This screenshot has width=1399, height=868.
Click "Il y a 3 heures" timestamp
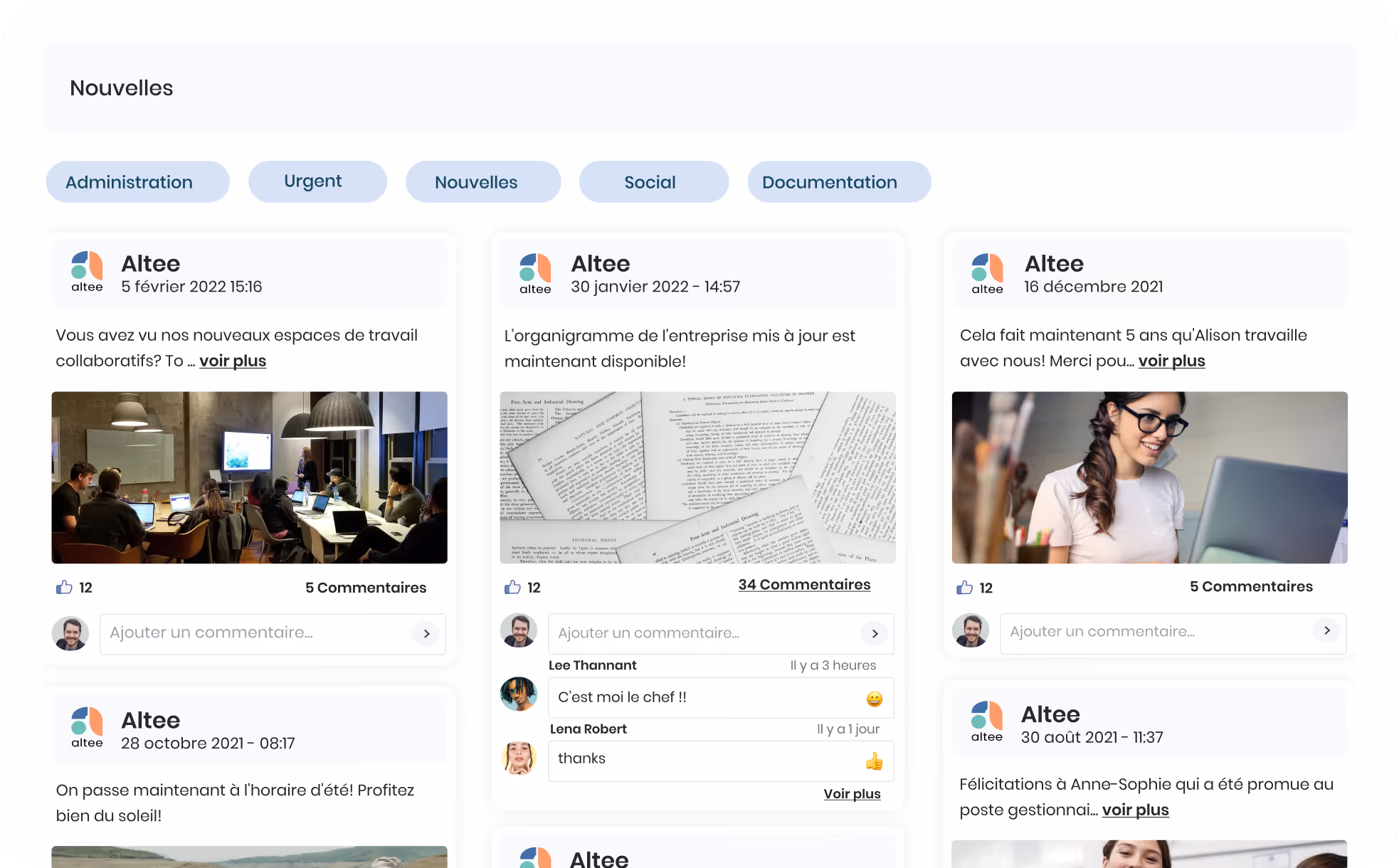(833, 665)
